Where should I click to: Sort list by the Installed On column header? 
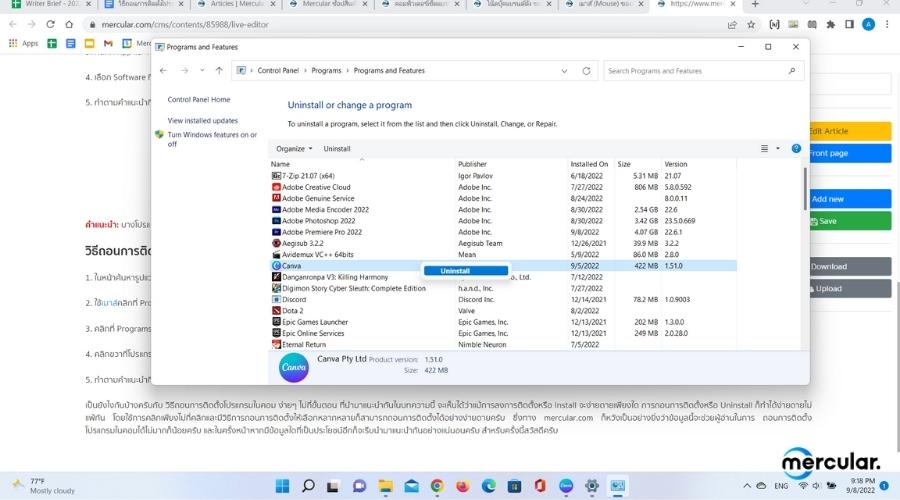(x=589, y=164)
